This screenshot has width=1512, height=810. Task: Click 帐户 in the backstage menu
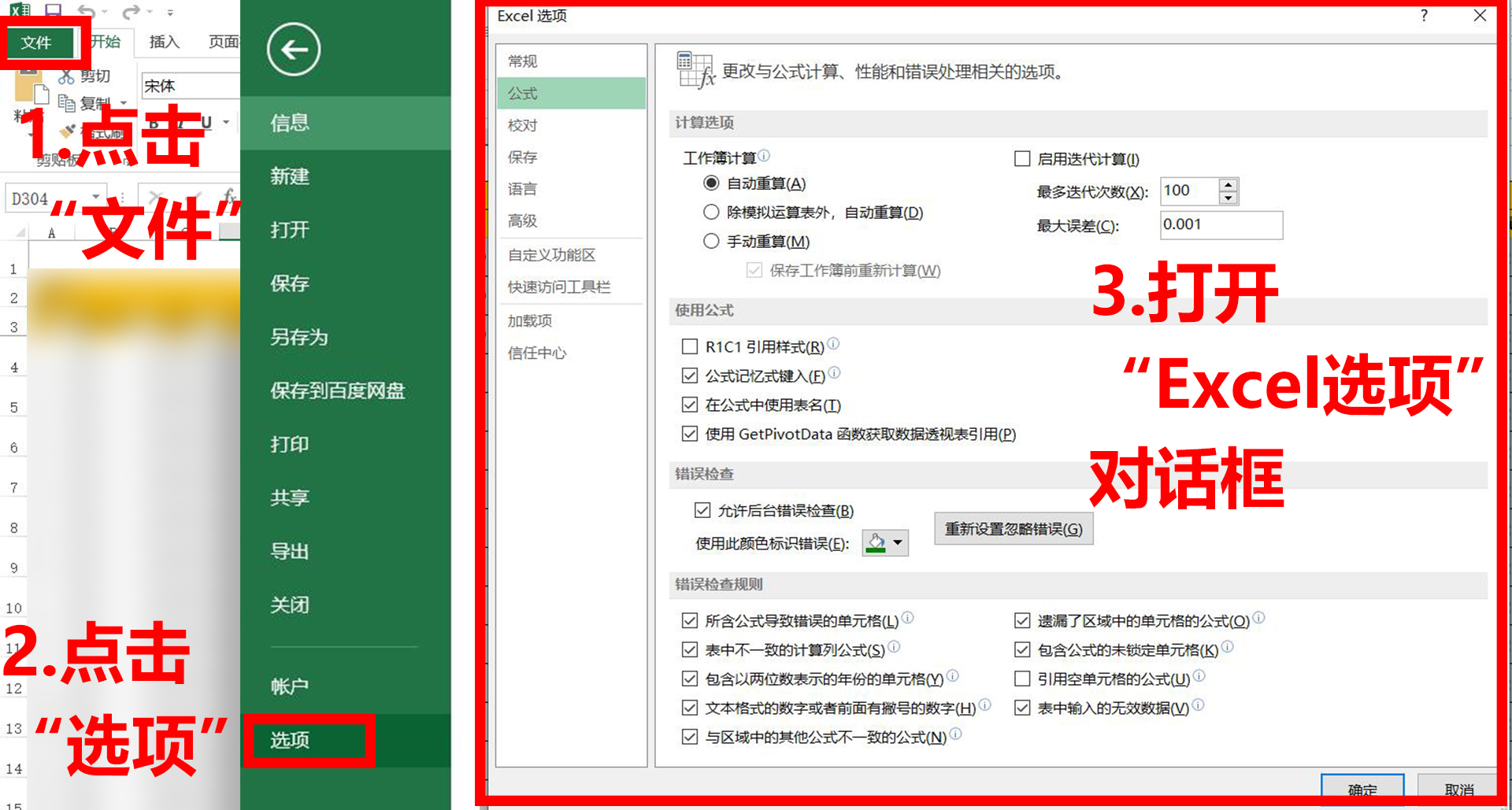(x=346, y=686)
